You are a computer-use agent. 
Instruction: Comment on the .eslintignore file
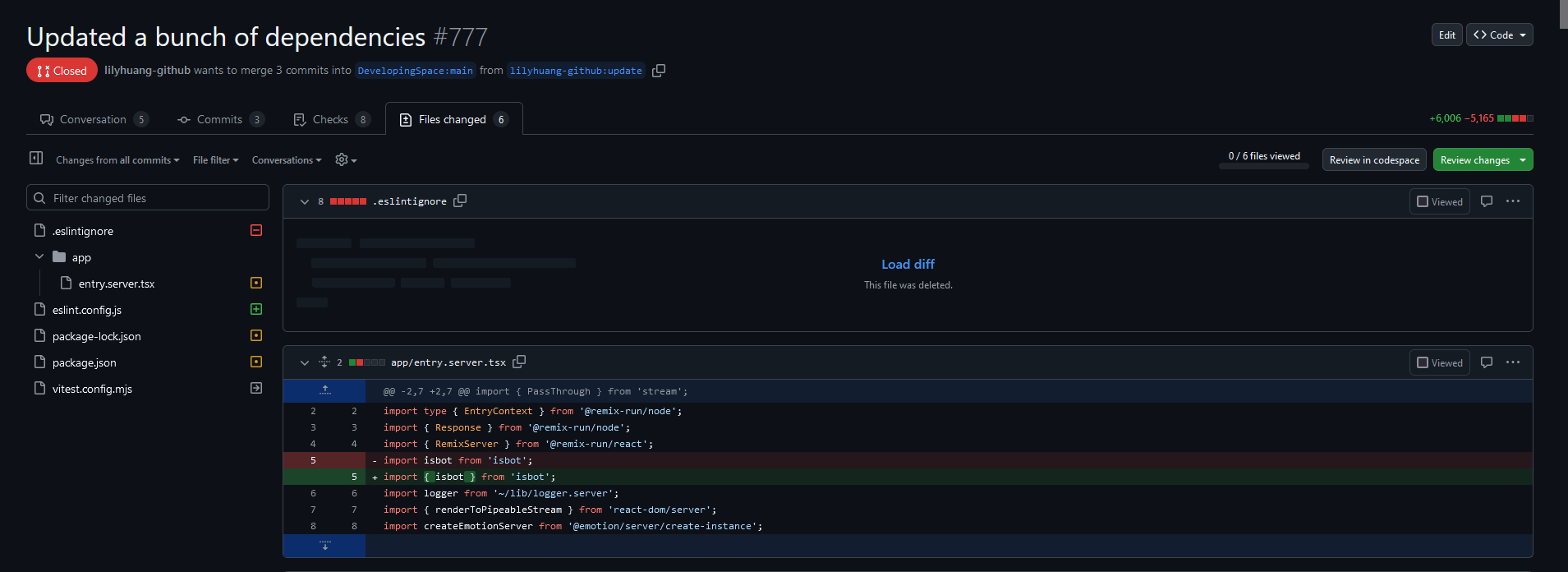(x=1487, y=201)
